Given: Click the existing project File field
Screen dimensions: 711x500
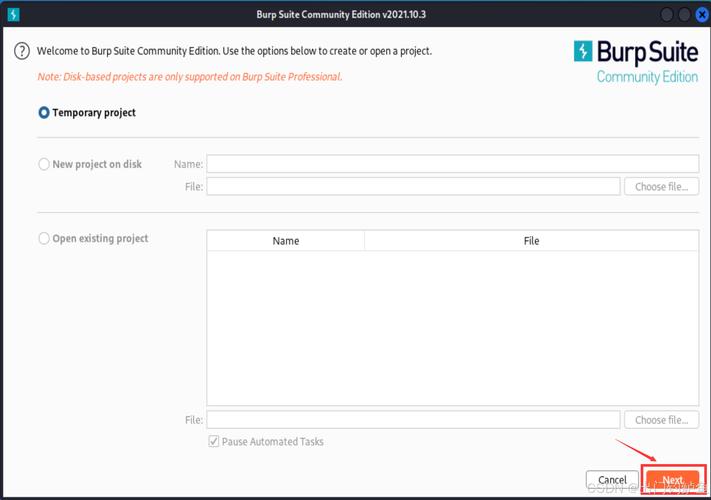Looking at the screenshot, I should point(413,420).
